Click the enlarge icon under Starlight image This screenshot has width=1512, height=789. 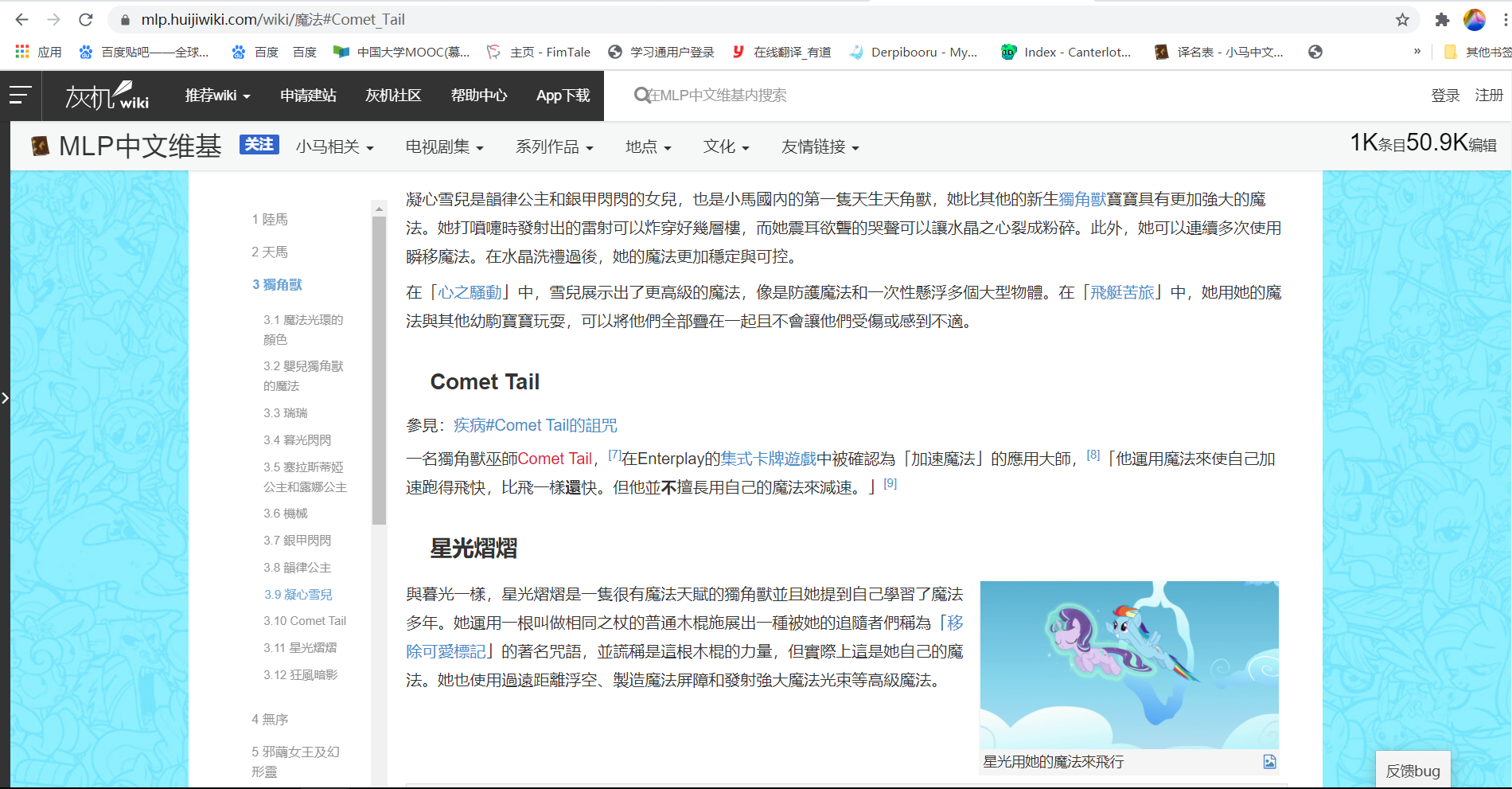click(x=1269, y=762)
